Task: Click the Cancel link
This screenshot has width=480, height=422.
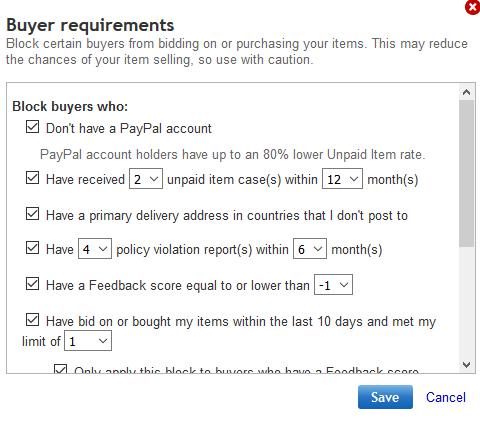Action: [446, 397]
